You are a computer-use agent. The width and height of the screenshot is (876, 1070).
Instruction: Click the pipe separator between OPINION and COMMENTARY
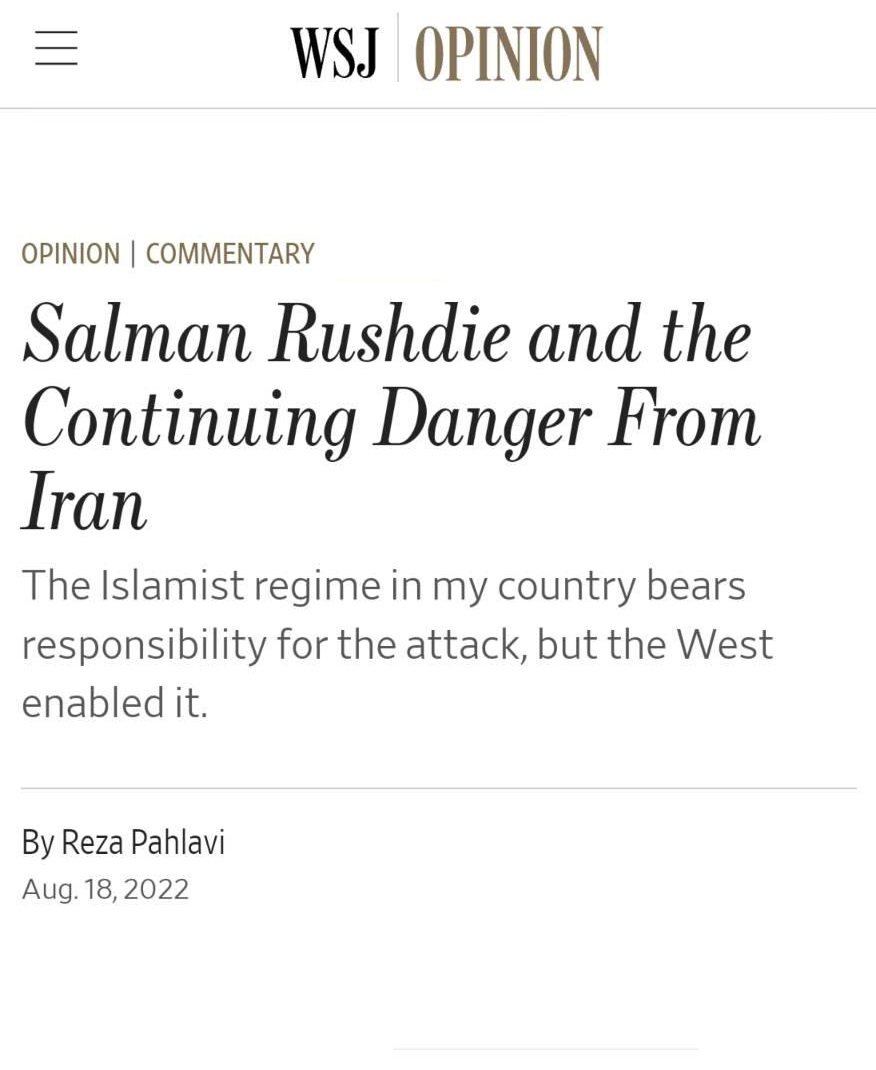(133, 254)
